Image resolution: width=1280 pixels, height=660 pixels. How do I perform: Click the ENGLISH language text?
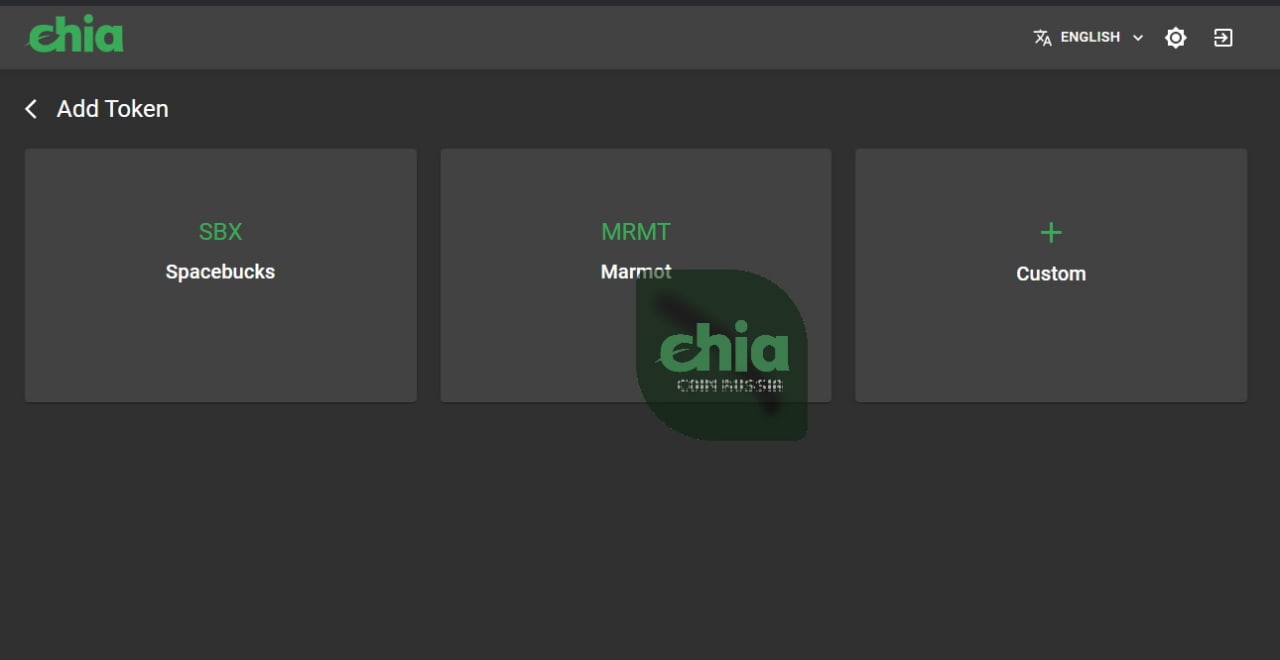click(1090, 37)
